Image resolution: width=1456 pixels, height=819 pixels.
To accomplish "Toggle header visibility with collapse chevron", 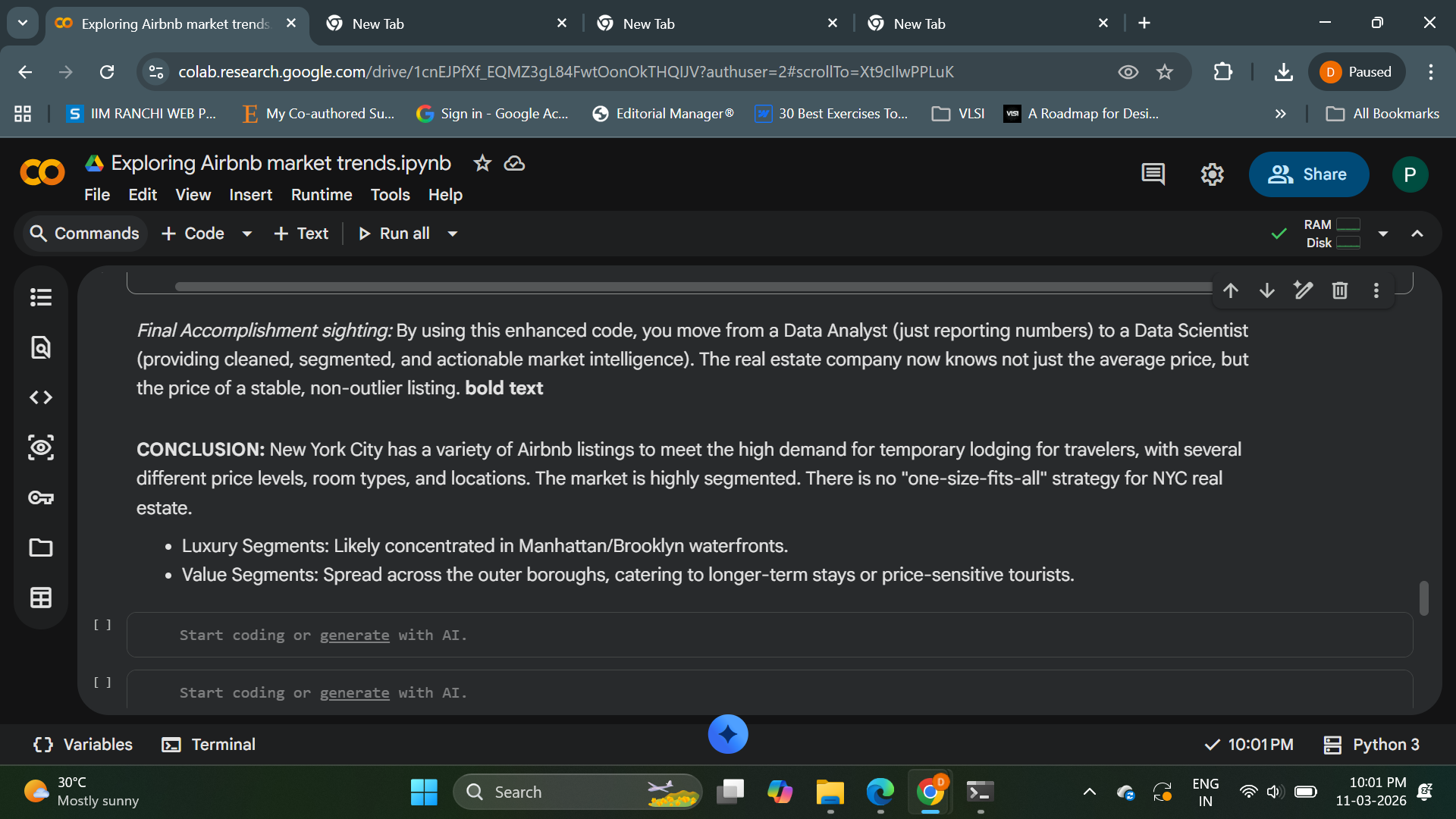I will pyautogui.click(x=1417, y=234).
